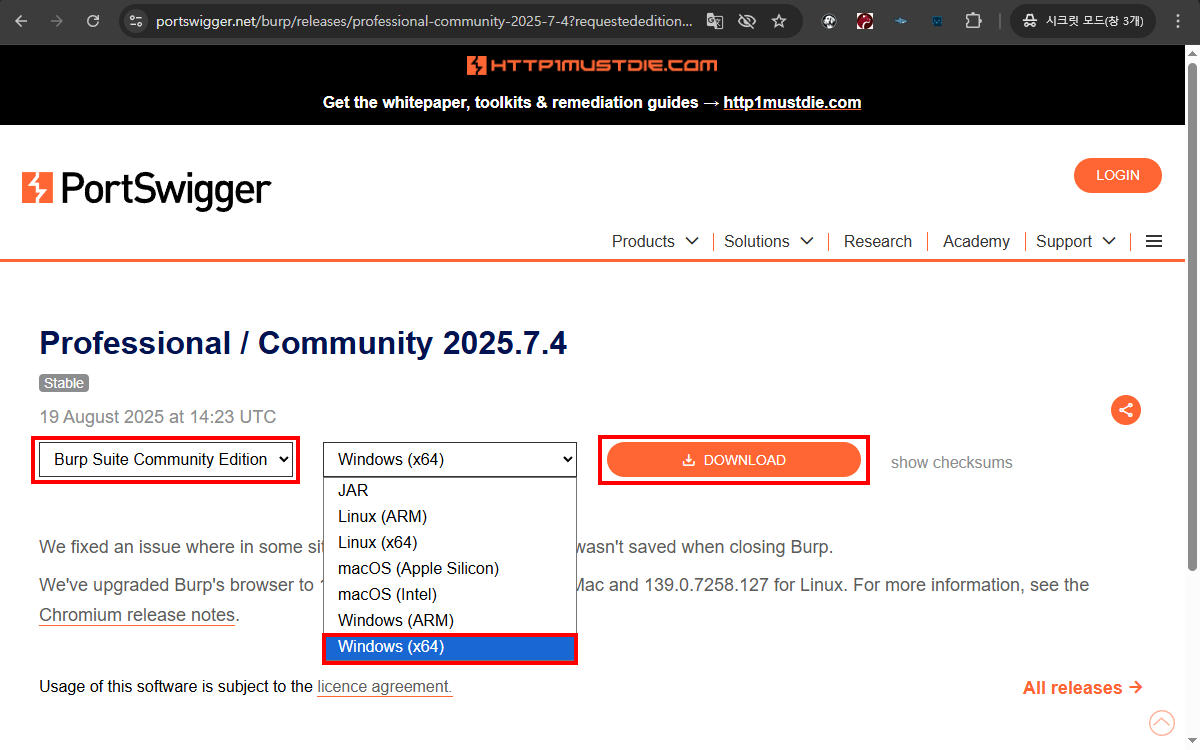The width and height of the screenshot is (1200, 750).
Task: Select Windows (ARM) from the platform list
Action: coord(394,620)
